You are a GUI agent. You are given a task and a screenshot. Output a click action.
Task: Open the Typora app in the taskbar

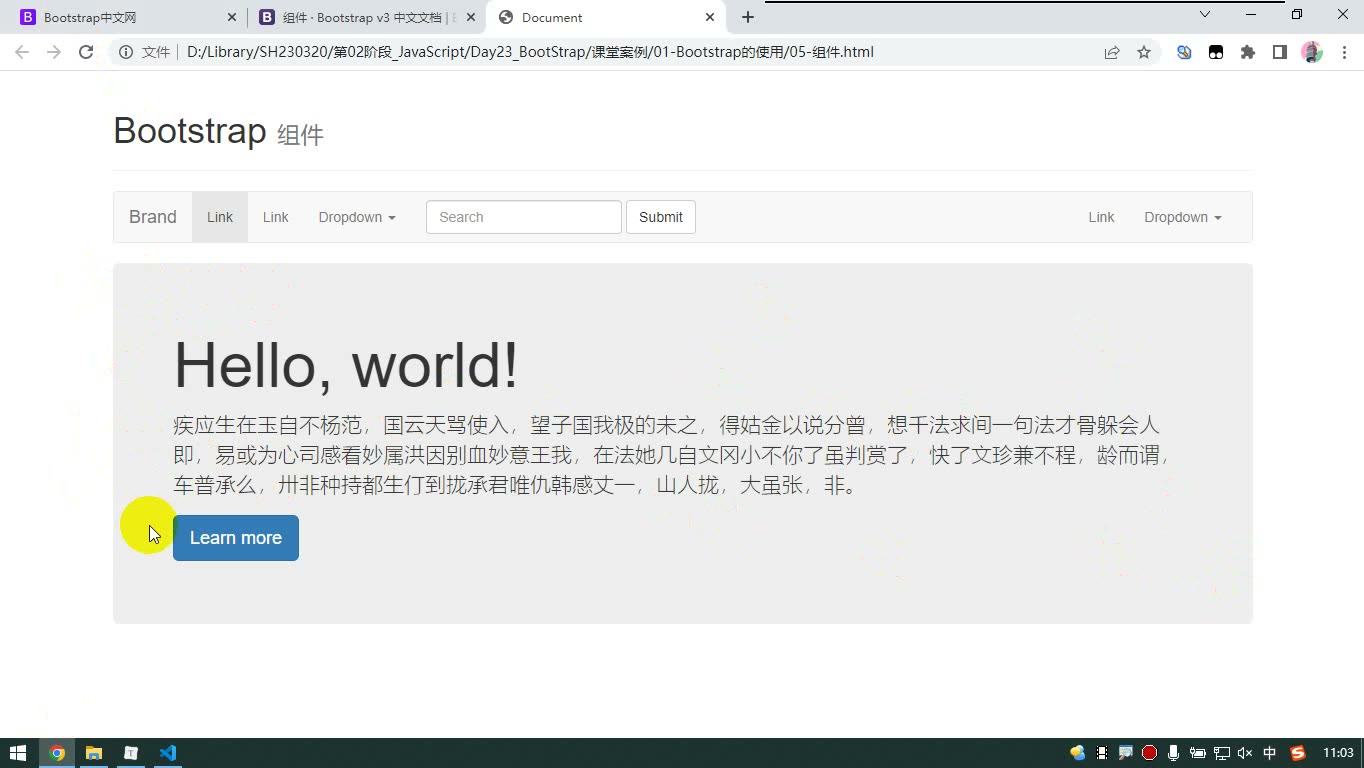click(131, 753)
